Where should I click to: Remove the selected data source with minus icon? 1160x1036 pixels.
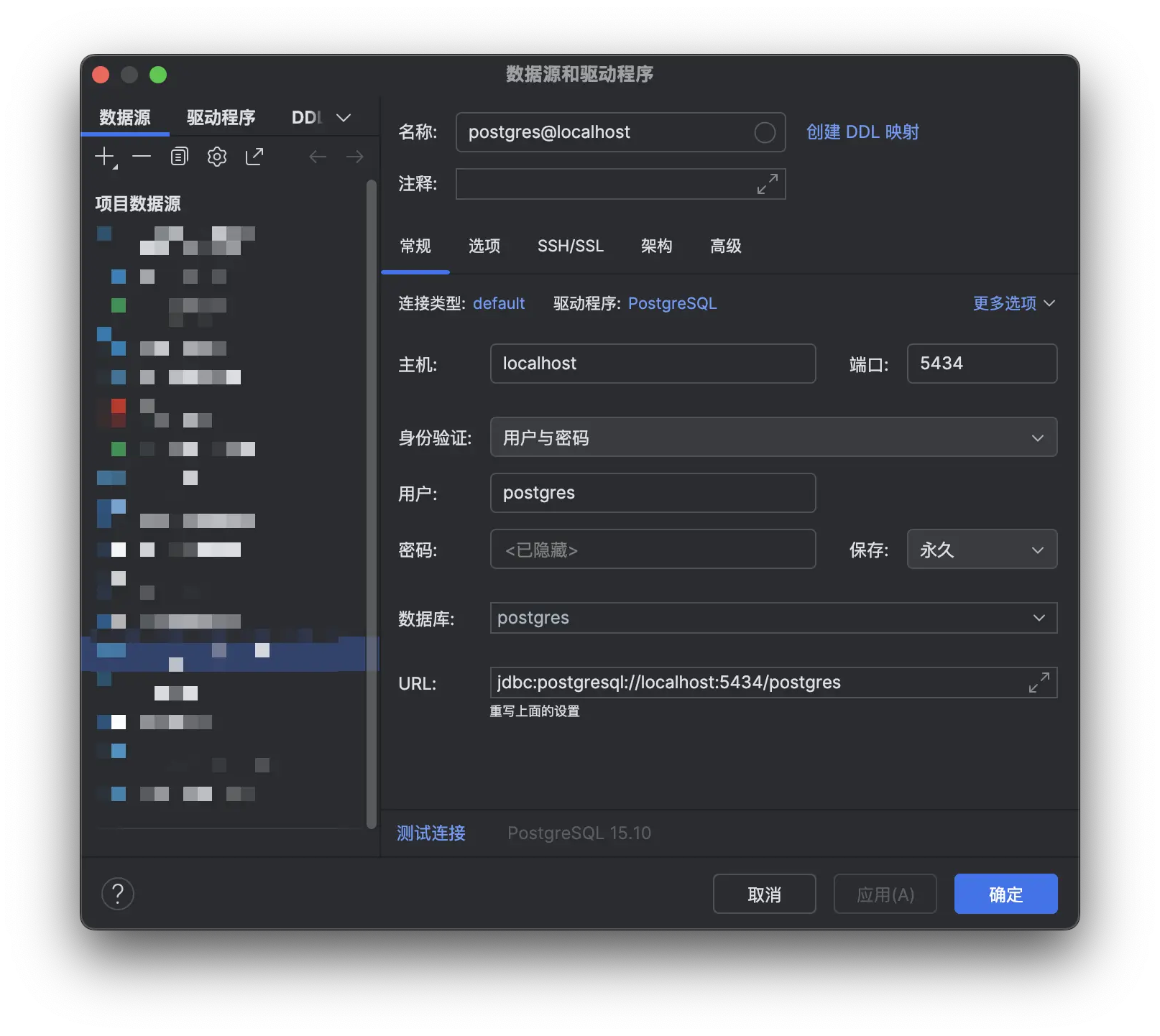[142, 157]
